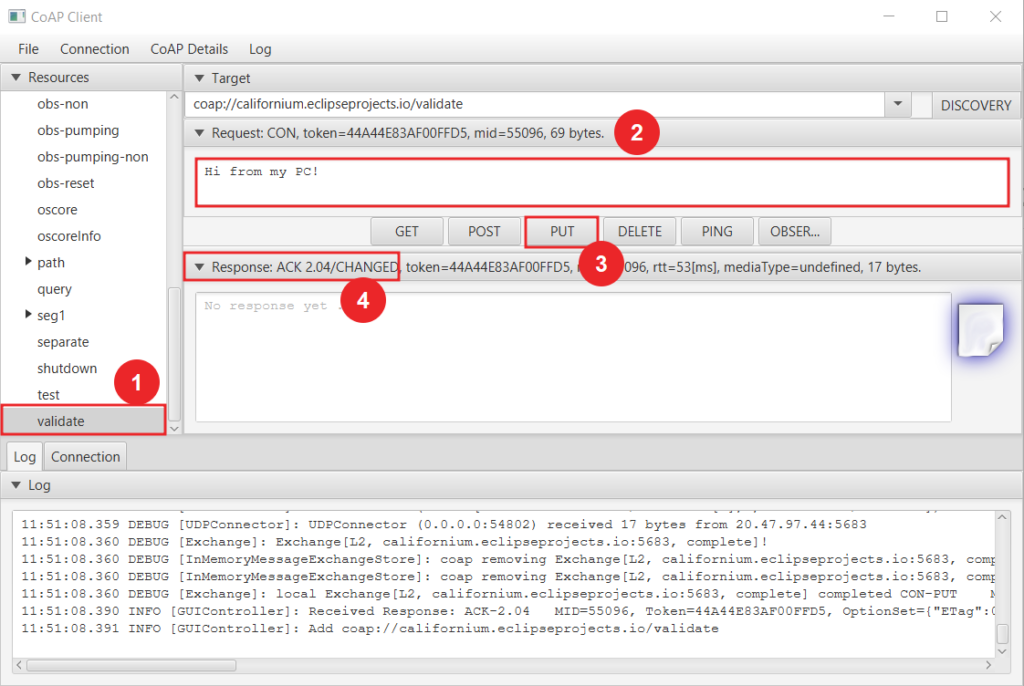Send a GET request
Screen dimensions: 1024x686
click(x=406, y=231)
